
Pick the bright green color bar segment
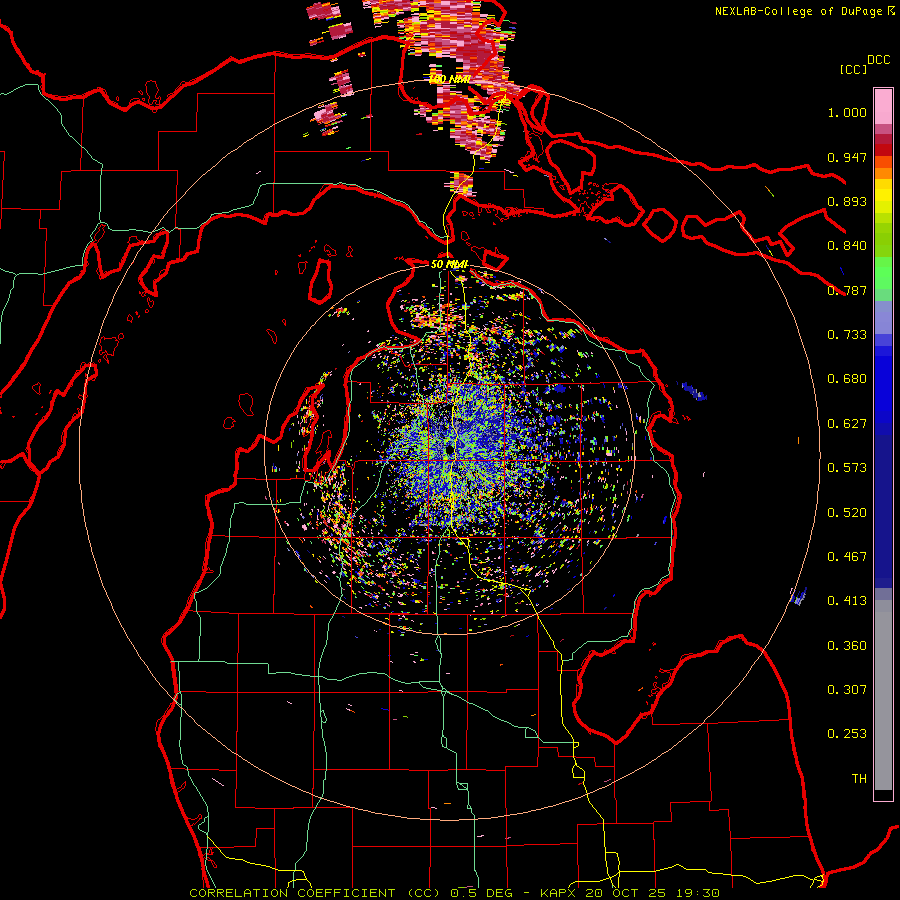(x=883, y=273)
